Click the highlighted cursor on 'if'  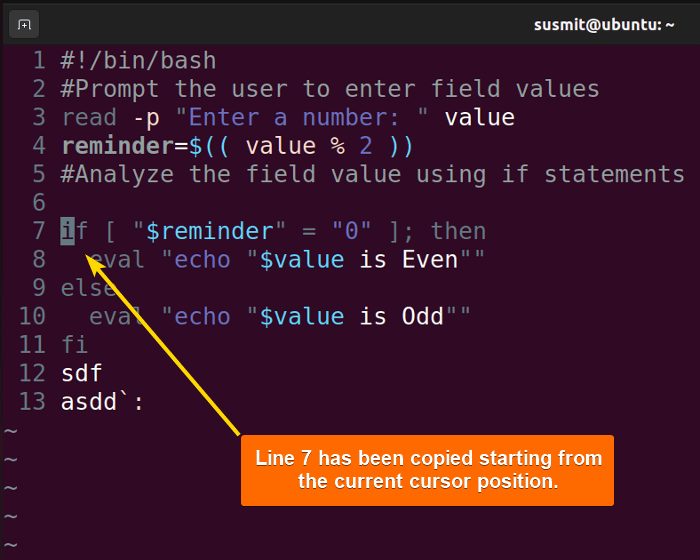pos(67,231)
